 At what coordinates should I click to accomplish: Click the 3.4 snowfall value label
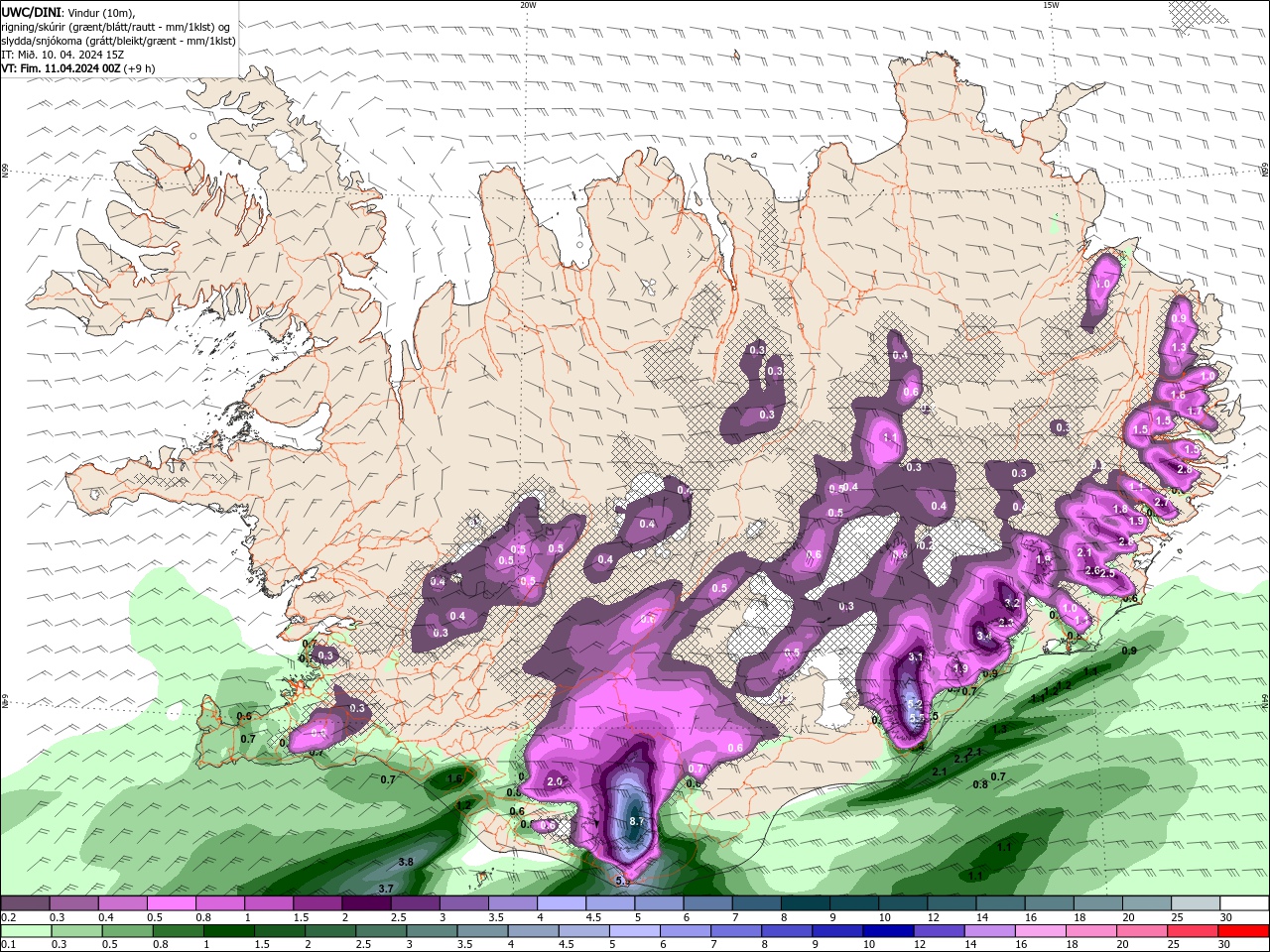[983, 636]
